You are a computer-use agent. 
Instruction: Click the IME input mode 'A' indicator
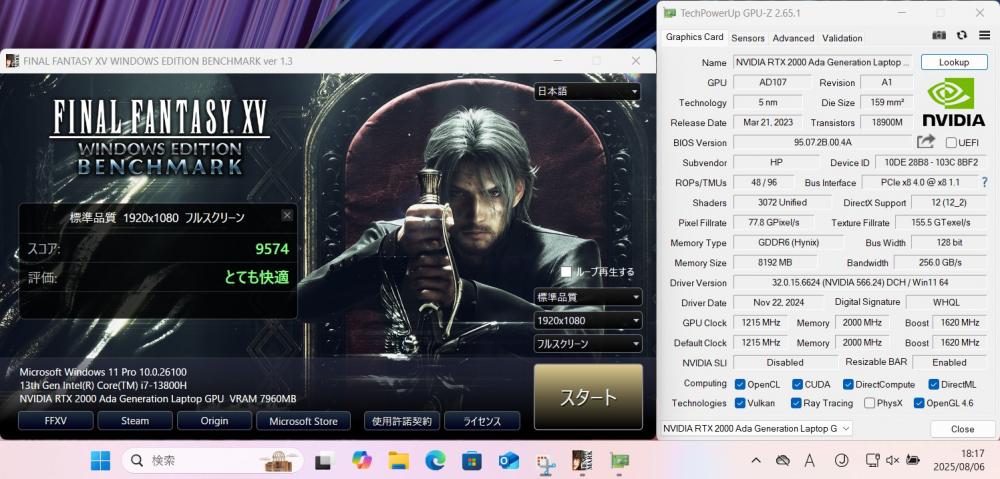pyautogui.click(x=810, y=460)
